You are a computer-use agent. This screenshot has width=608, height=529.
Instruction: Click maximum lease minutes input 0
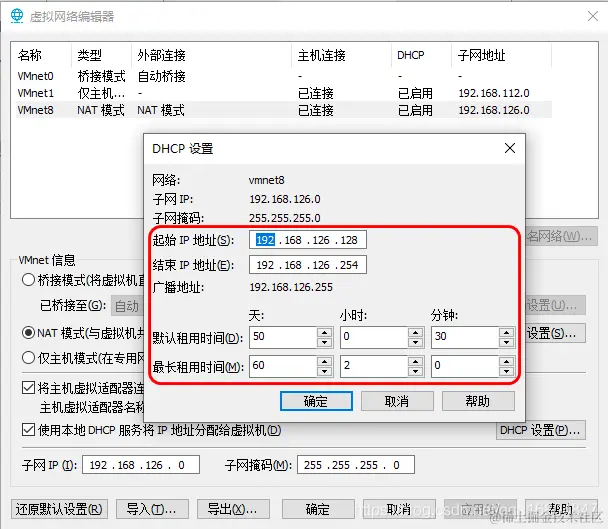466,366
